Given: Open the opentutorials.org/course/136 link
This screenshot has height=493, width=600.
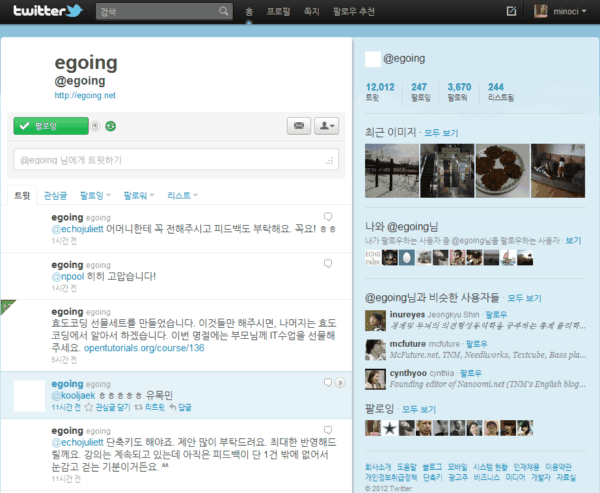Looking at the screenshot, I should tap(144, 348).
